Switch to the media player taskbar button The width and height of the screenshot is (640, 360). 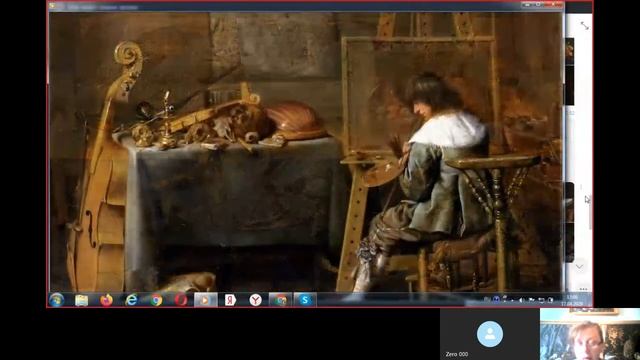(x=206, y=300)
